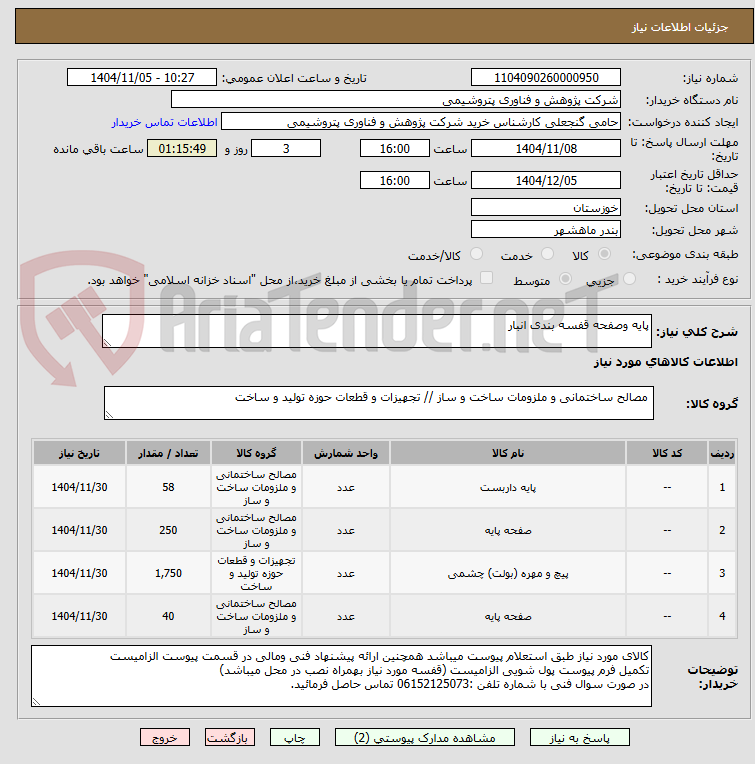
Task: Click the تجهیزات و قطعات حوزه تولید group cell
Action: (x=256, y=573)
